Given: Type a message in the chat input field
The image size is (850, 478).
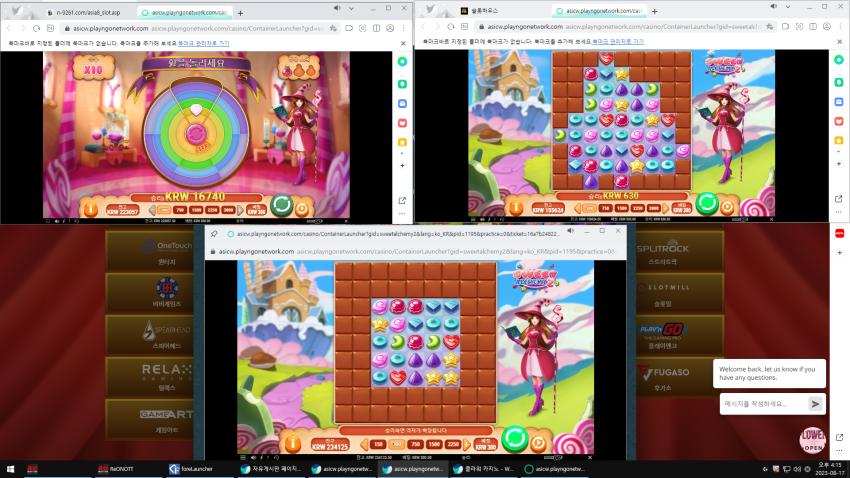Looking at the screenshot, I should coord(764,404).
